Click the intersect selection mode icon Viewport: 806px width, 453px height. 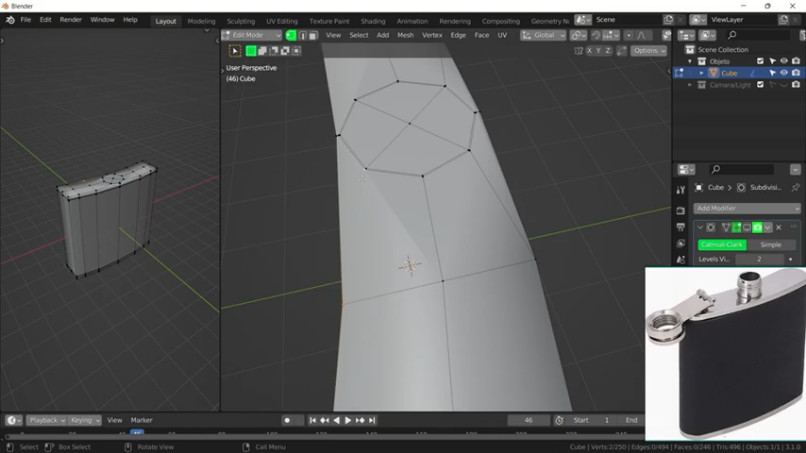coord(296,50)
